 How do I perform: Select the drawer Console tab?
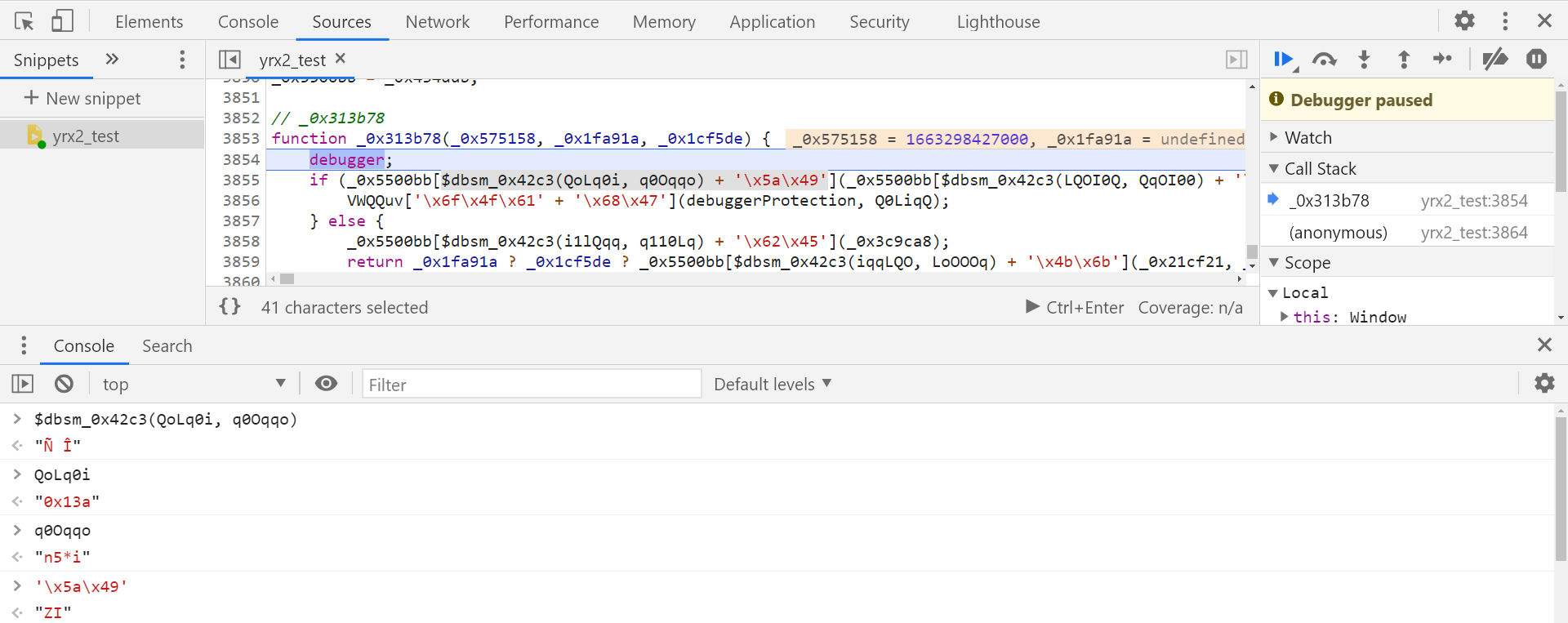[x=84, y=345]
